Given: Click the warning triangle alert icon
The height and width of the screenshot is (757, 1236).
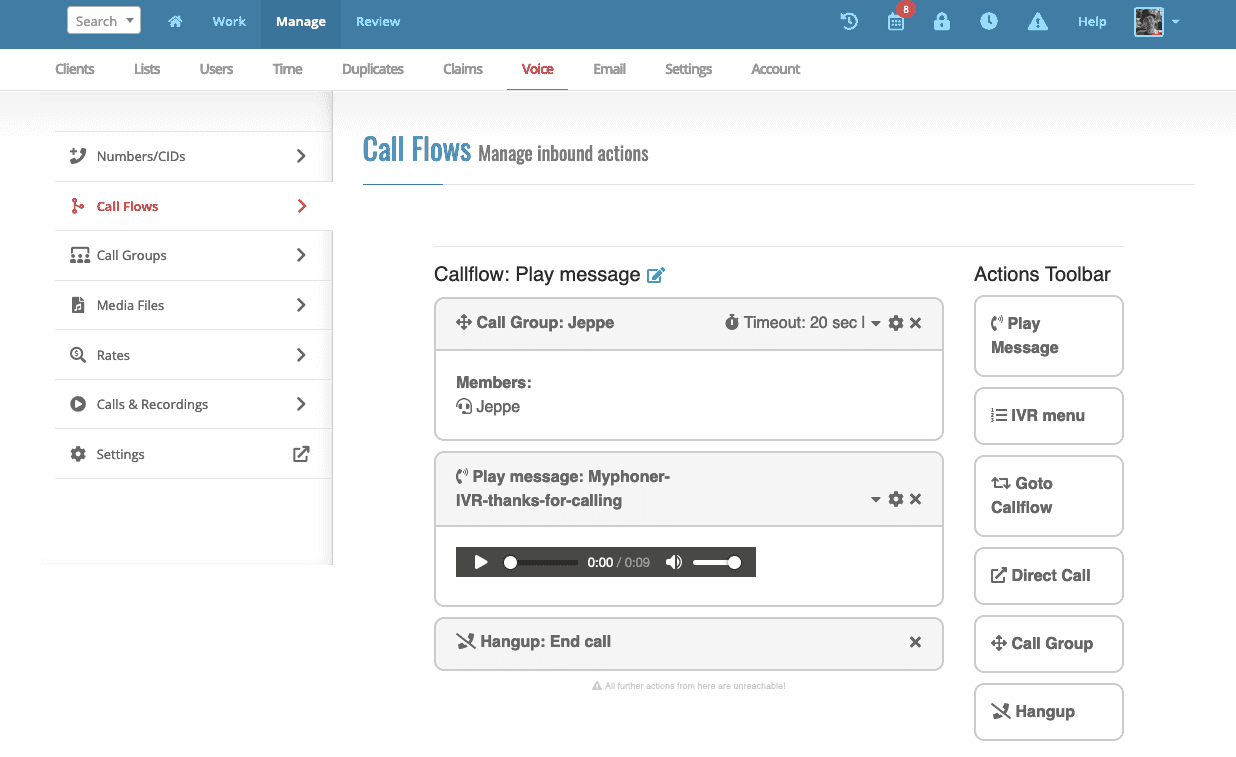Looking at the screenshot, I should click(1037, 21).
